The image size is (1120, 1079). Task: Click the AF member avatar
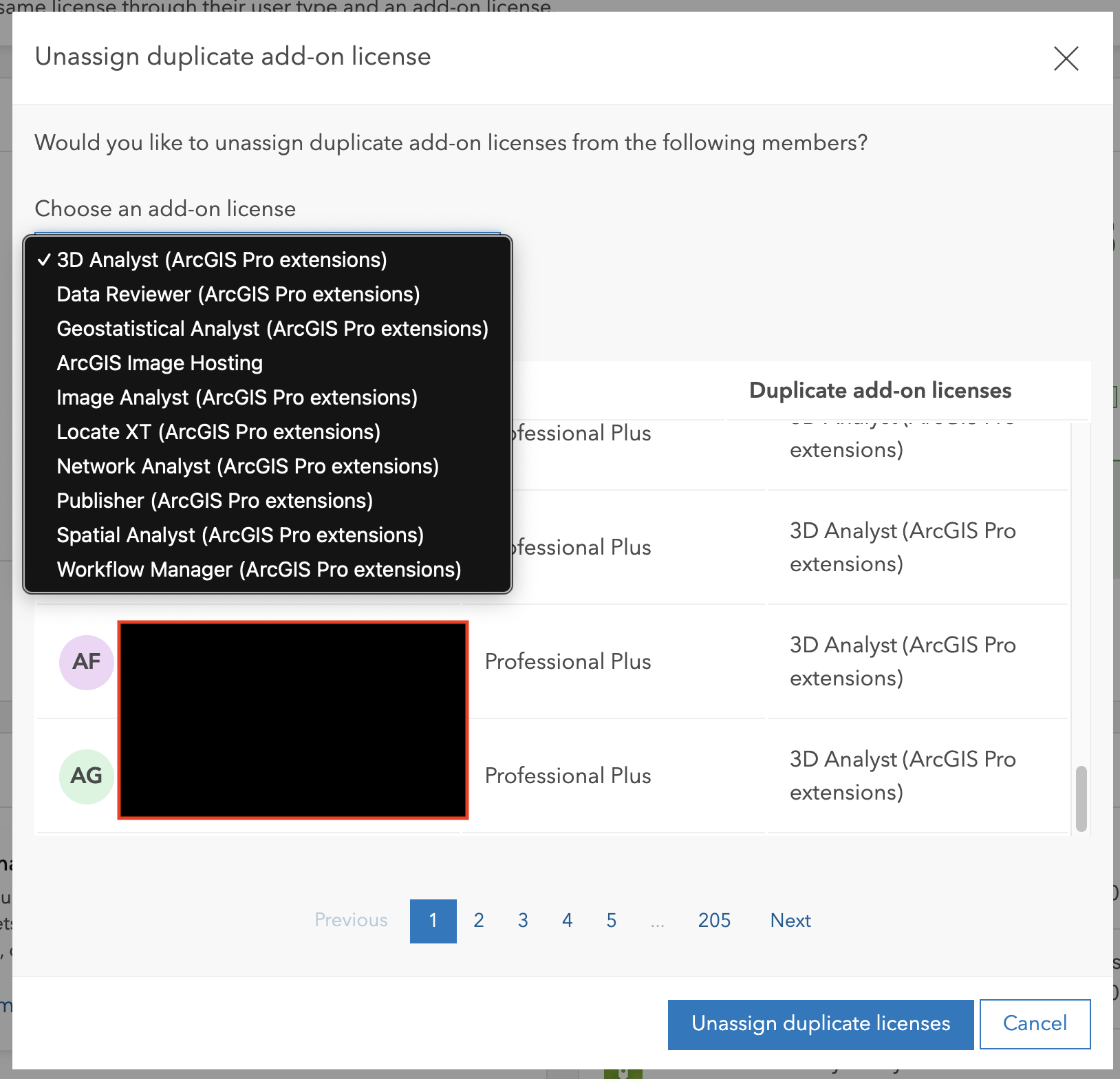point(87,662)
